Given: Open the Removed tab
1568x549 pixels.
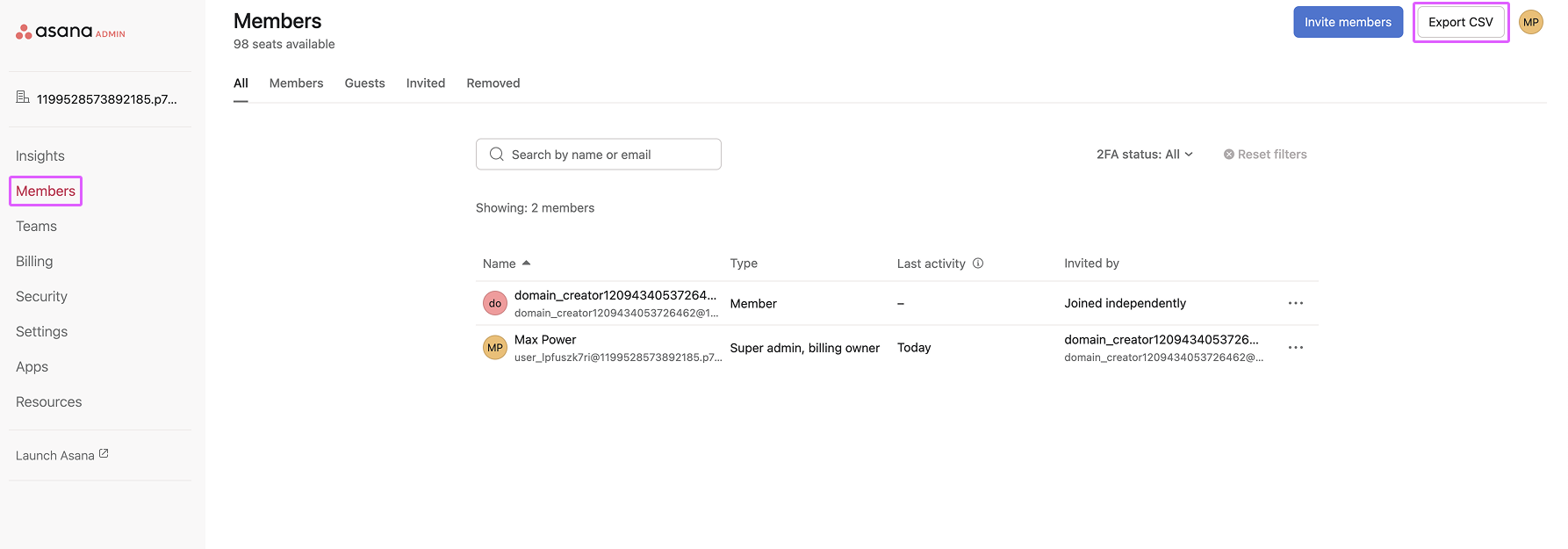Looking at the screenshot, I should [493, 83].
